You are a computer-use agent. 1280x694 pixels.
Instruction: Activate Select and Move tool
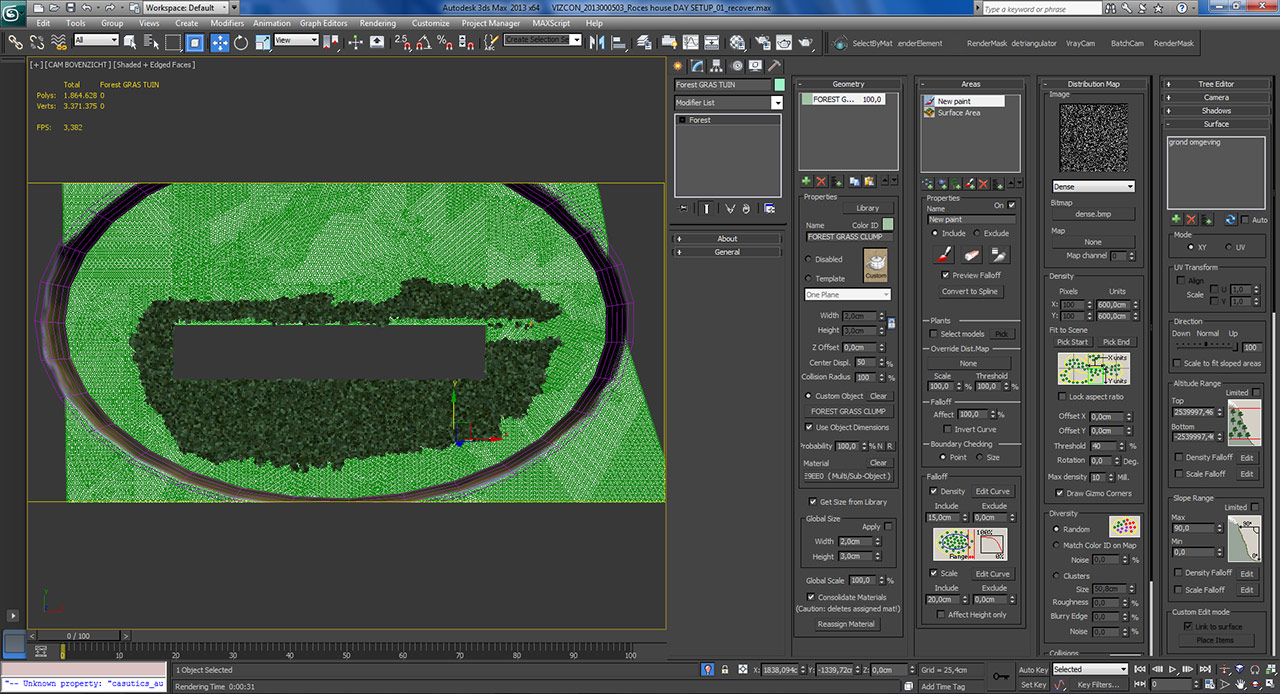219,42
